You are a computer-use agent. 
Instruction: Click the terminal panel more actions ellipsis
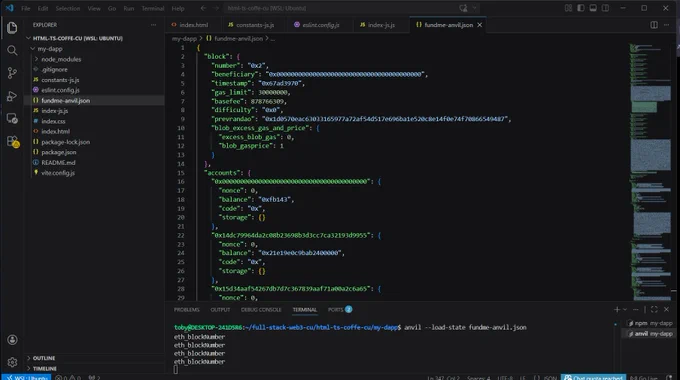point(635,309)
